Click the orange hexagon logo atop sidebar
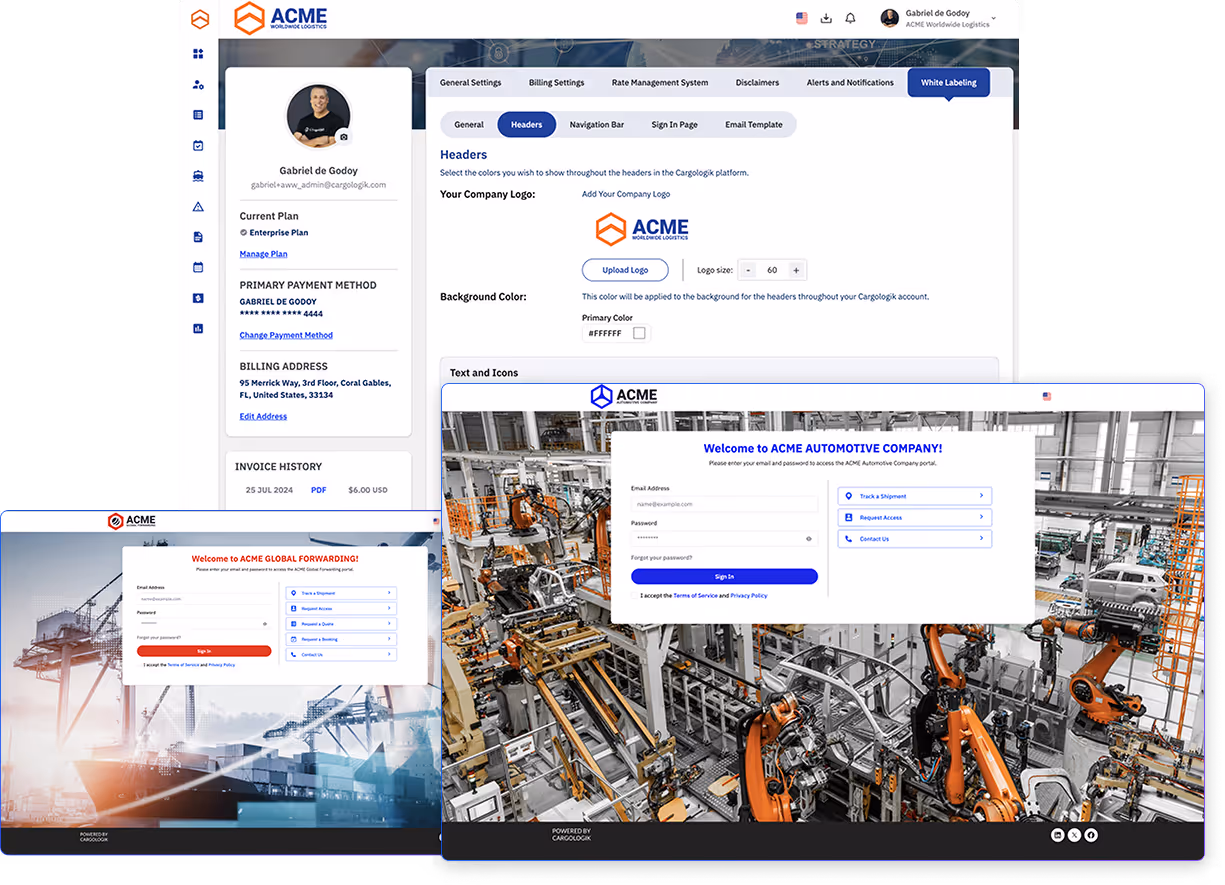 [x=200, y=19]
